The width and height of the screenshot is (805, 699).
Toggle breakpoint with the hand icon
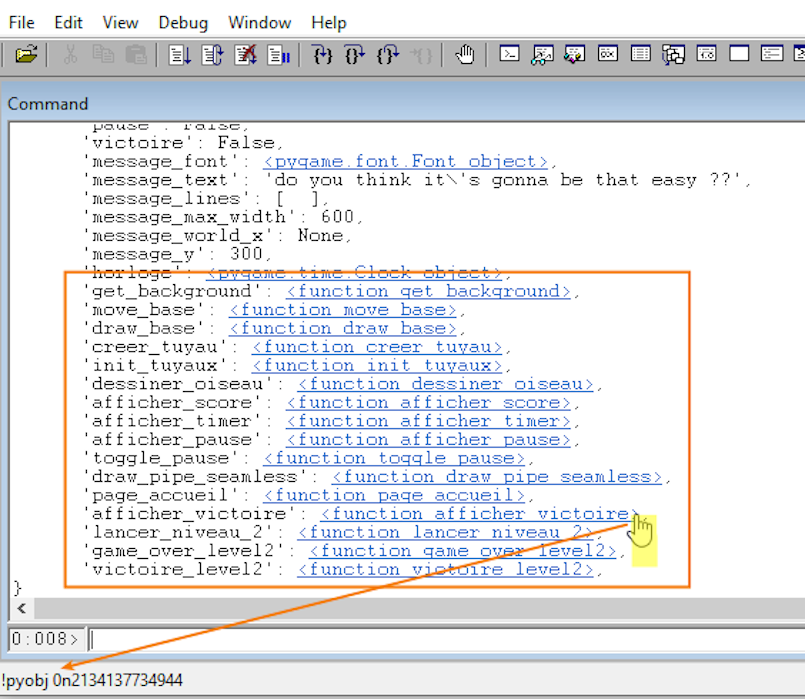tap(464, 55)
